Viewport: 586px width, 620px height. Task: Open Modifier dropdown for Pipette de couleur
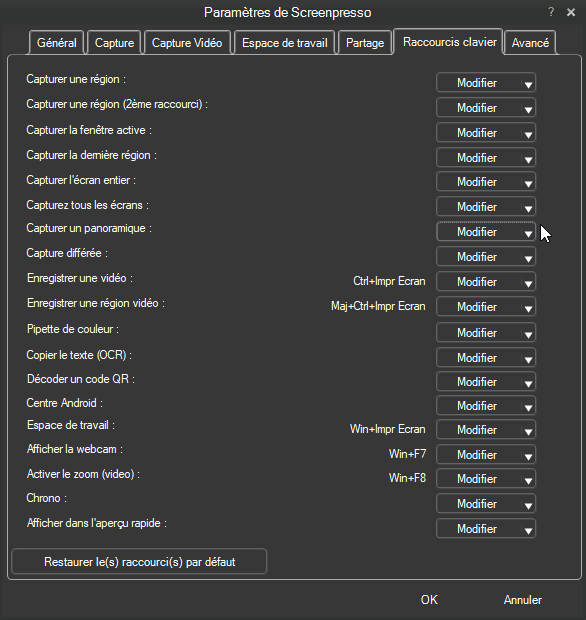486,333
